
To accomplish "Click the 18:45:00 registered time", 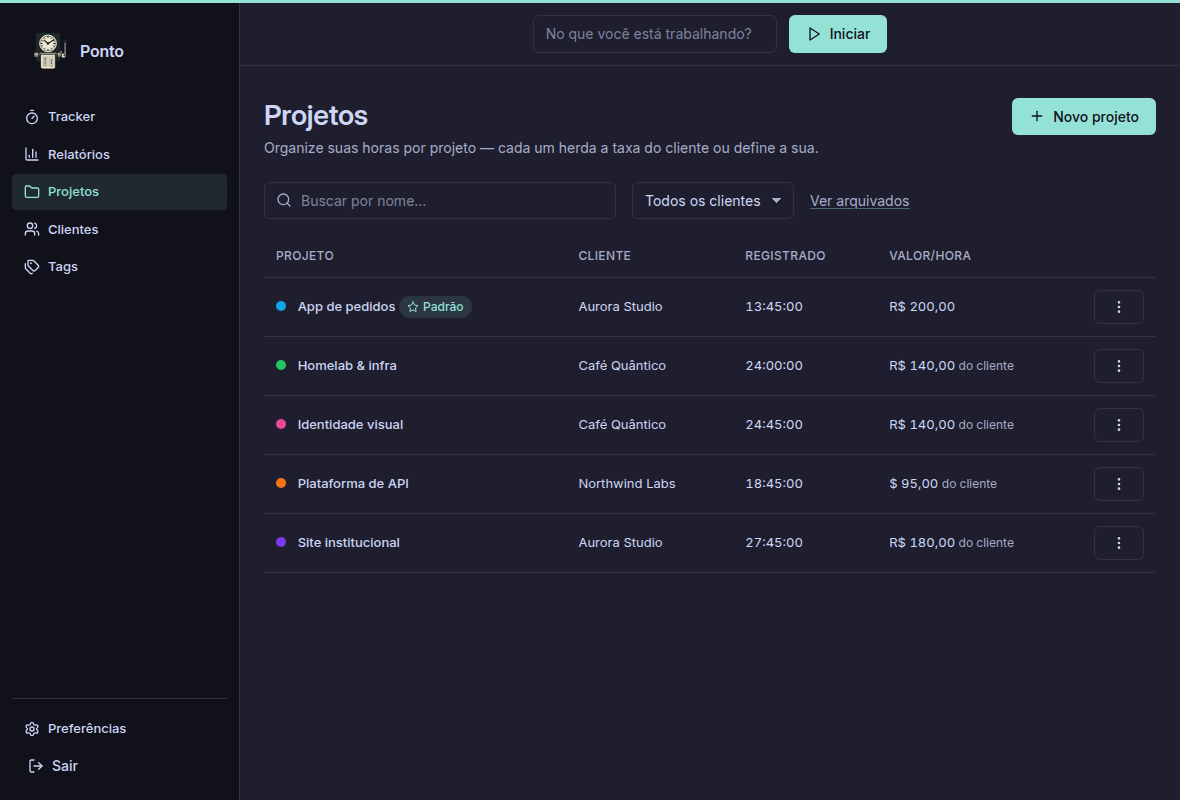I will pos(774,484).
